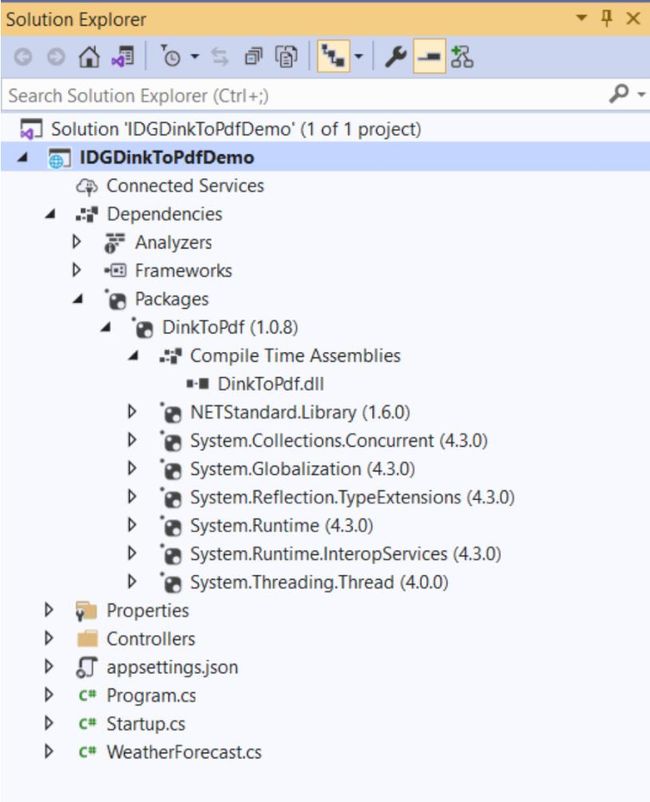Click the Frameworks icon

tap(116, 270)
